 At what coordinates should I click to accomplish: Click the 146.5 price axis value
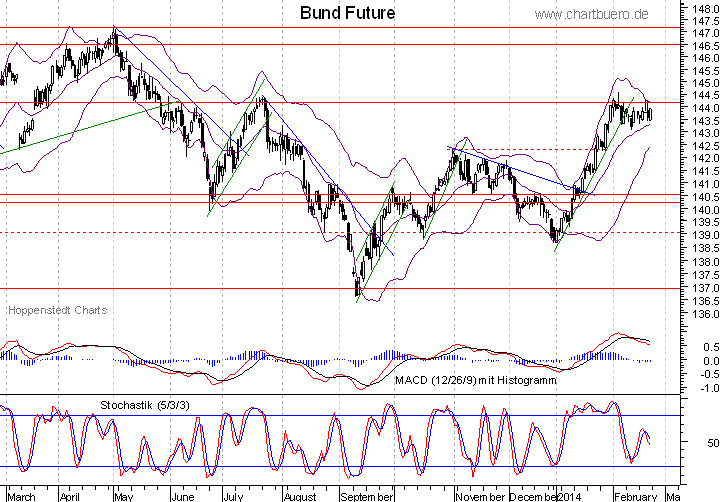tap(706, 46)
